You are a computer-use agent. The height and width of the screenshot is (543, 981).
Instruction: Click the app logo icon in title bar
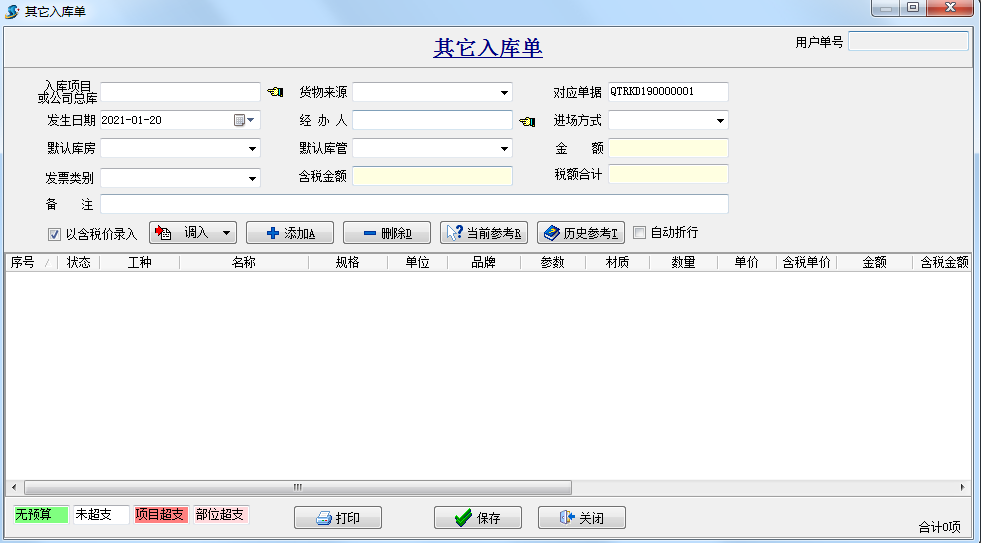point(11,11)
